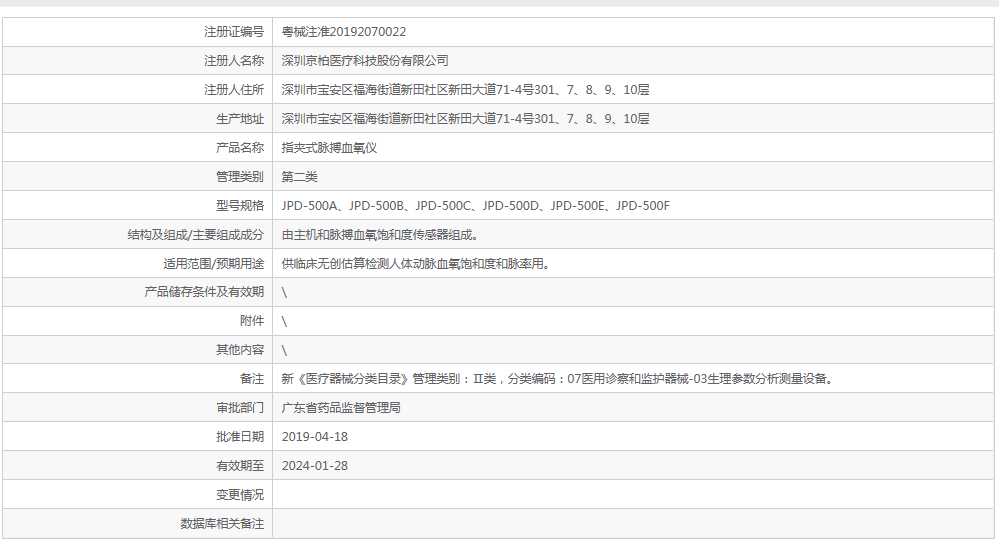Select the 产品储存条件及有效期 label
The height and width of the screenshot is (549, 999).
(204, 292)
